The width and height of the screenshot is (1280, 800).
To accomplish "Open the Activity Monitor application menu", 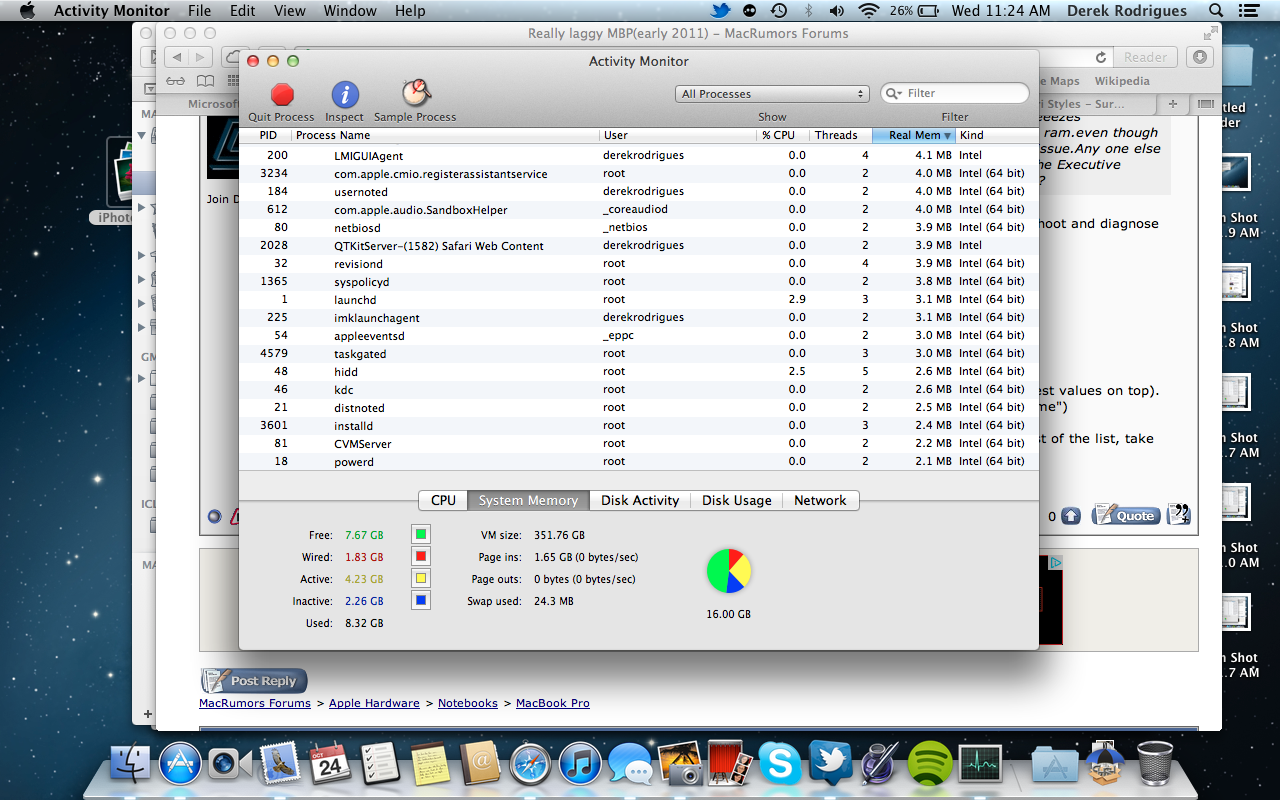I will [x=111, y=11].
